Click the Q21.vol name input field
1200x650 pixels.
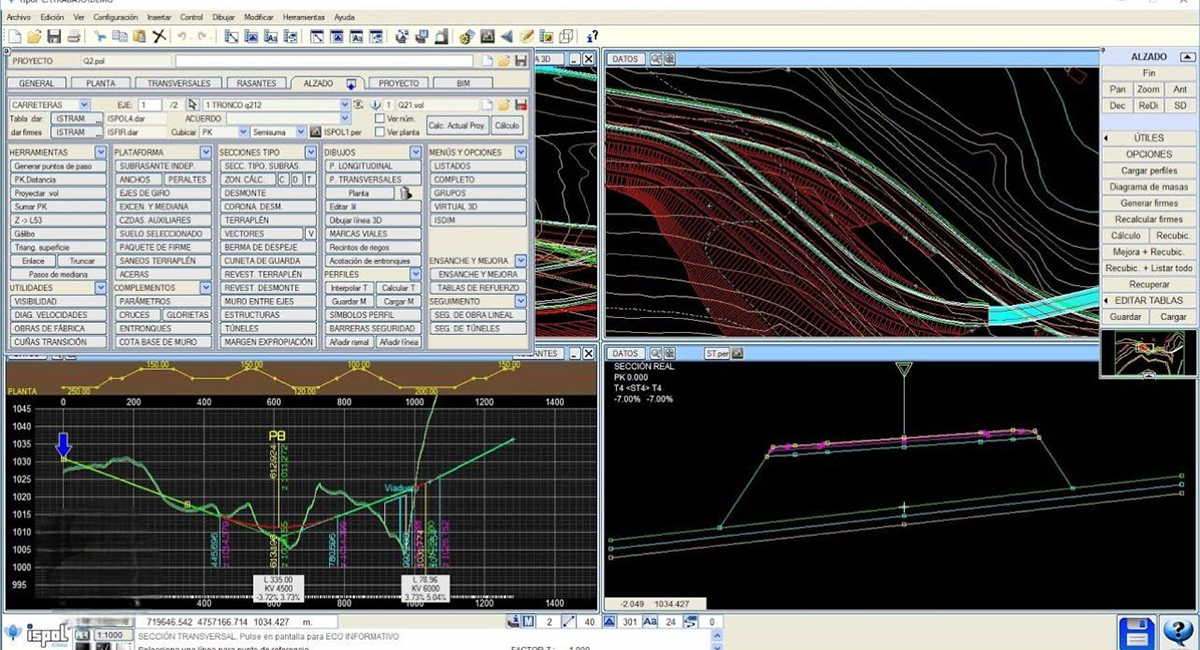click(x=435, y=104)
